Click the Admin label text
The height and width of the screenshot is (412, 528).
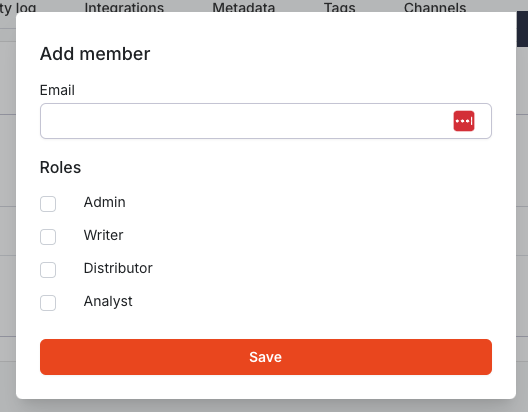pos(104,202)
